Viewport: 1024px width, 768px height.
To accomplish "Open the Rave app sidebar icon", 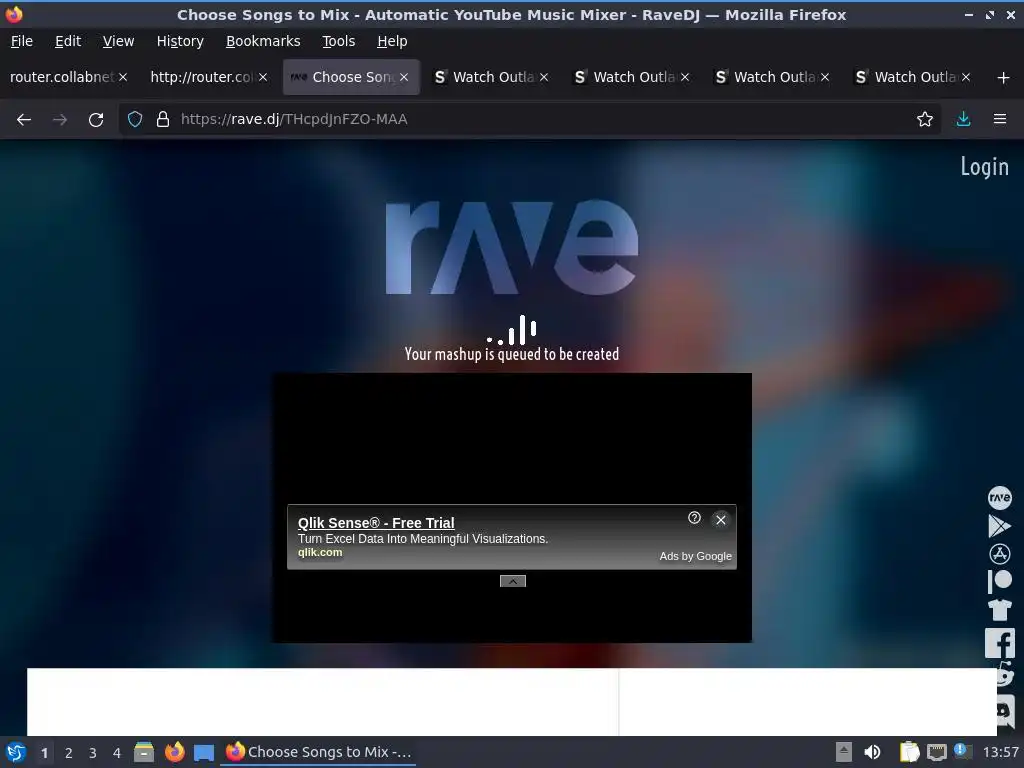I will (x=999, y=498).
